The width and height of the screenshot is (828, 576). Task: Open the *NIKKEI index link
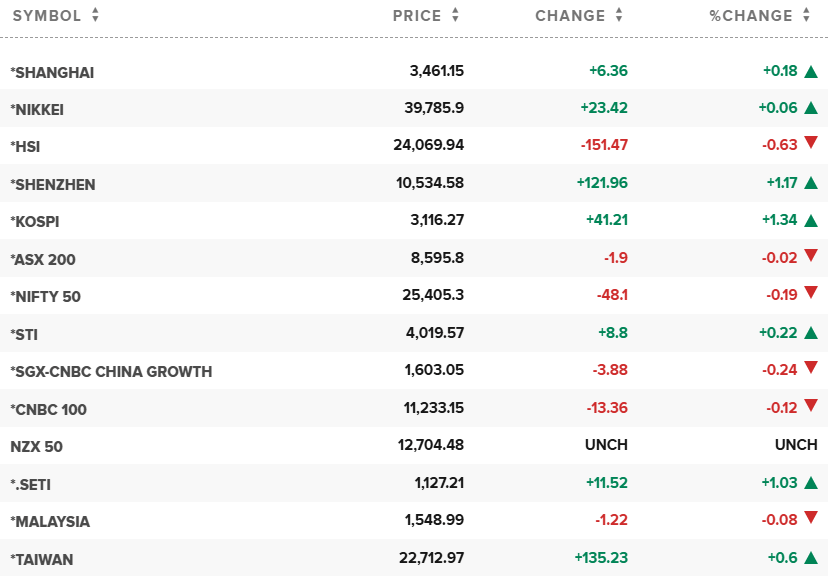pos(37,109)
